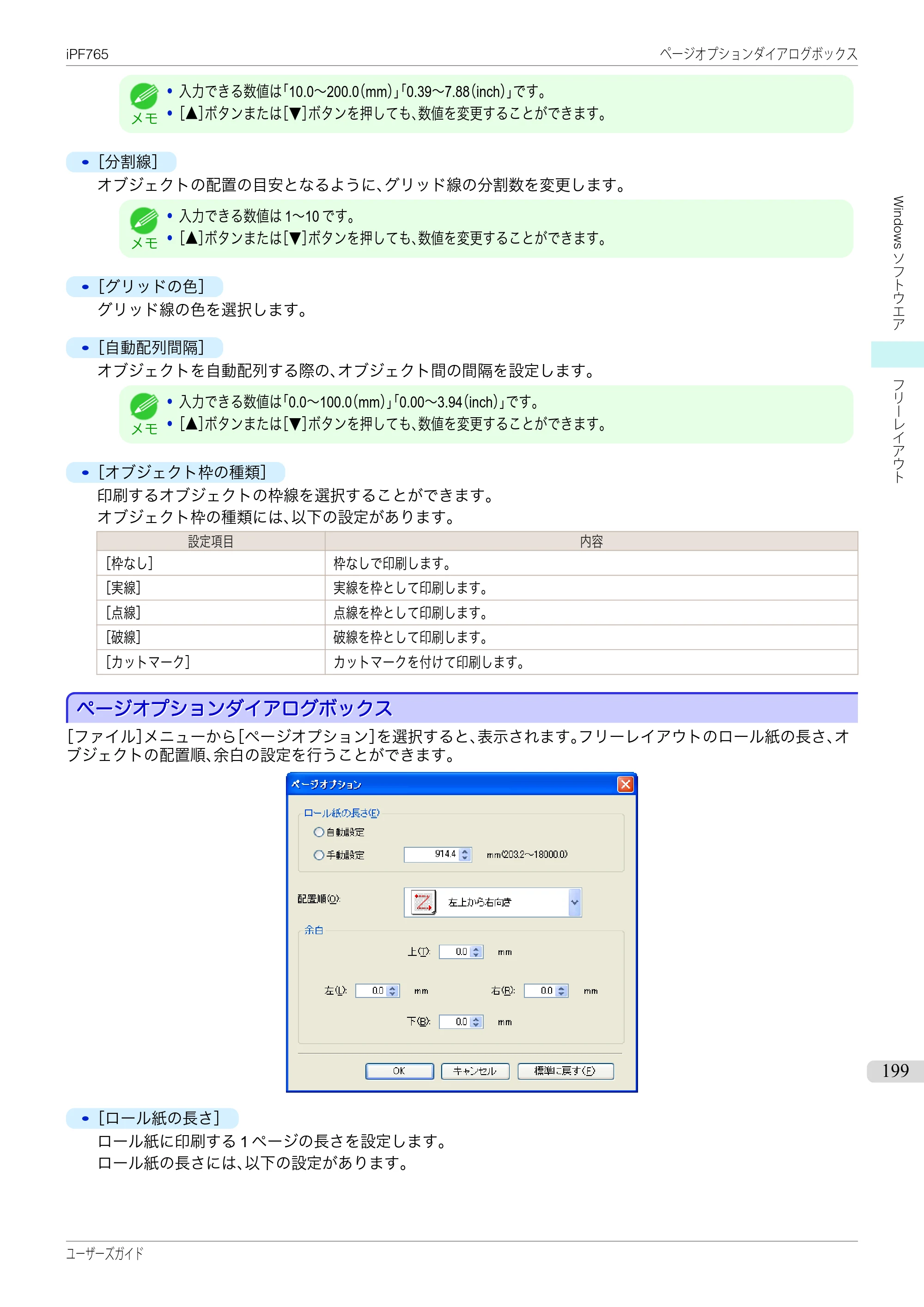
Task: Click the [グリッドの色] section heading
Action: 152,286
